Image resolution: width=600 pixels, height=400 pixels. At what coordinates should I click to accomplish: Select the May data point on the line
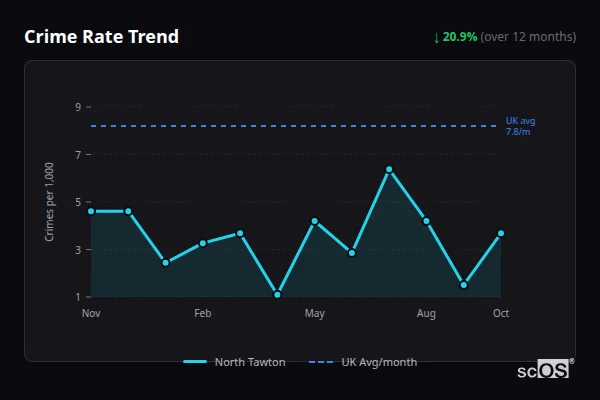coord(315,221)
